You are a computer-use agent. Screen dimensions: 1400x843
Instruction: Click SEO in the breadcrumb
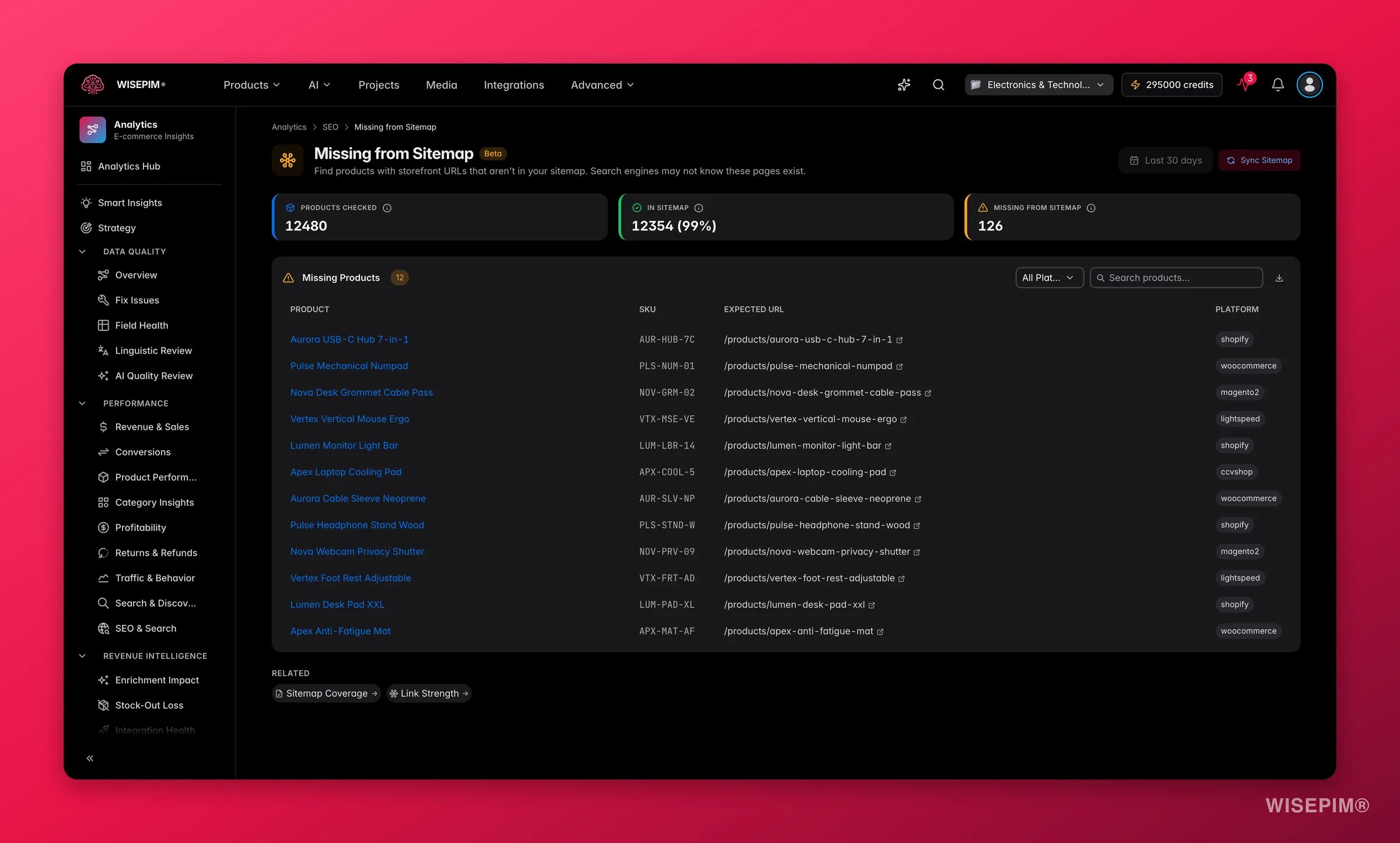pyautogui.click(x=330, y=127)
